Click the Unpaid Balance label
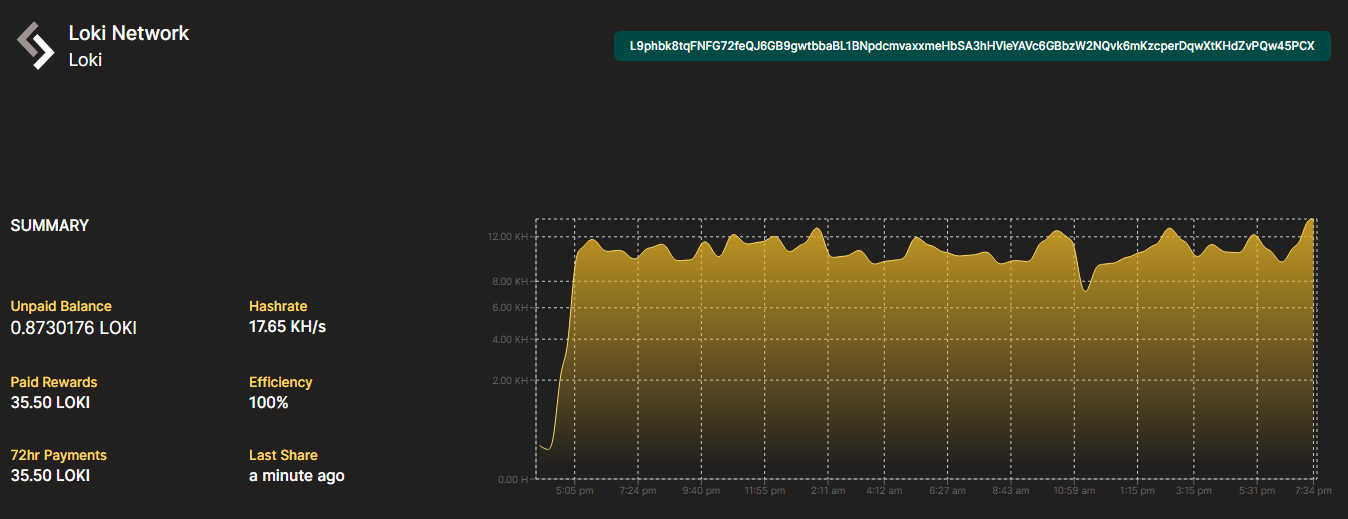The width and height of the screenshot is (1348, 519). pyautogui.click(x=61, y=306)
